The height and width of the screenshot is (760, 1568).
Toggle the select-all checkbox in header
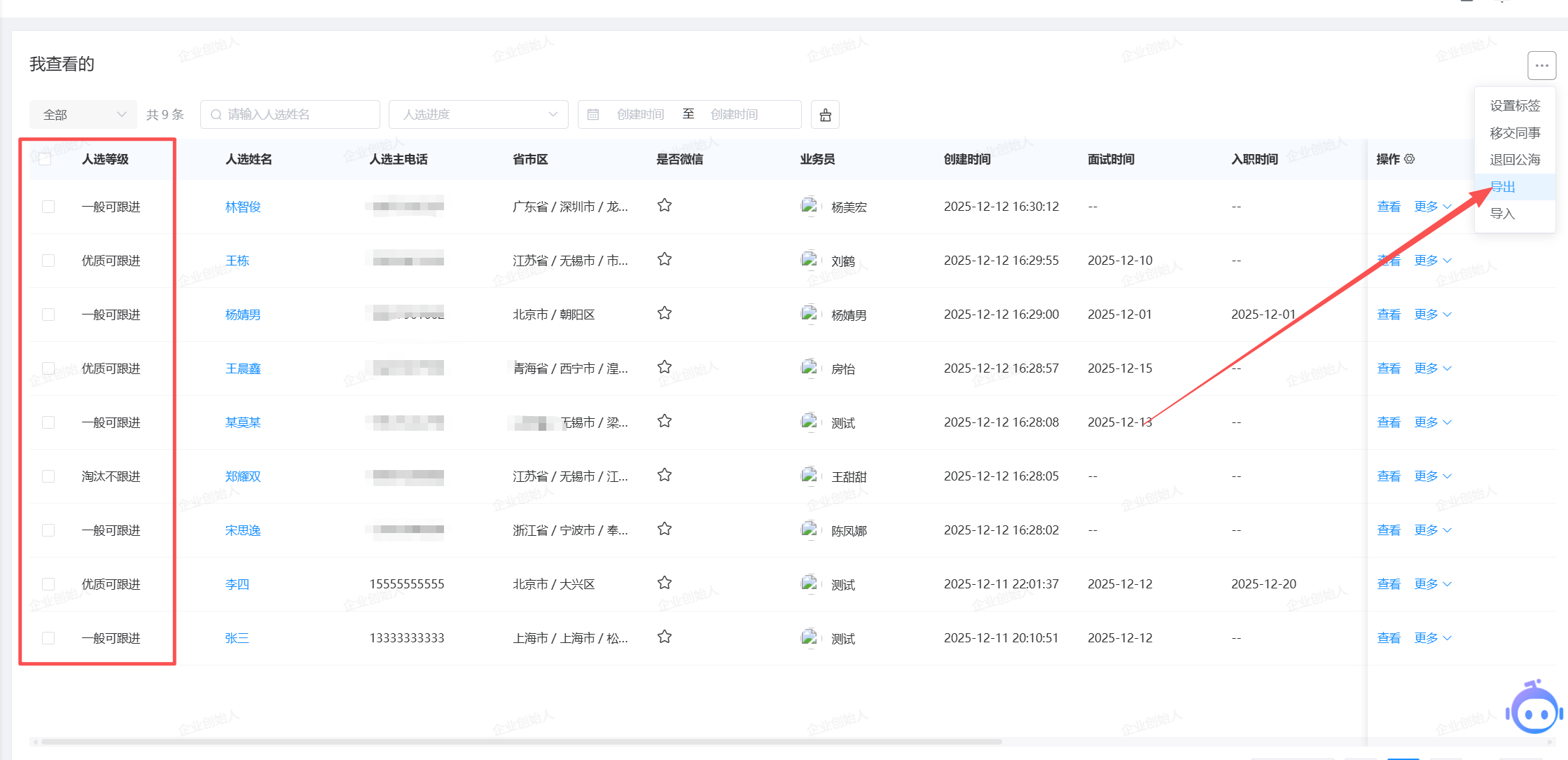coord(45,159)
